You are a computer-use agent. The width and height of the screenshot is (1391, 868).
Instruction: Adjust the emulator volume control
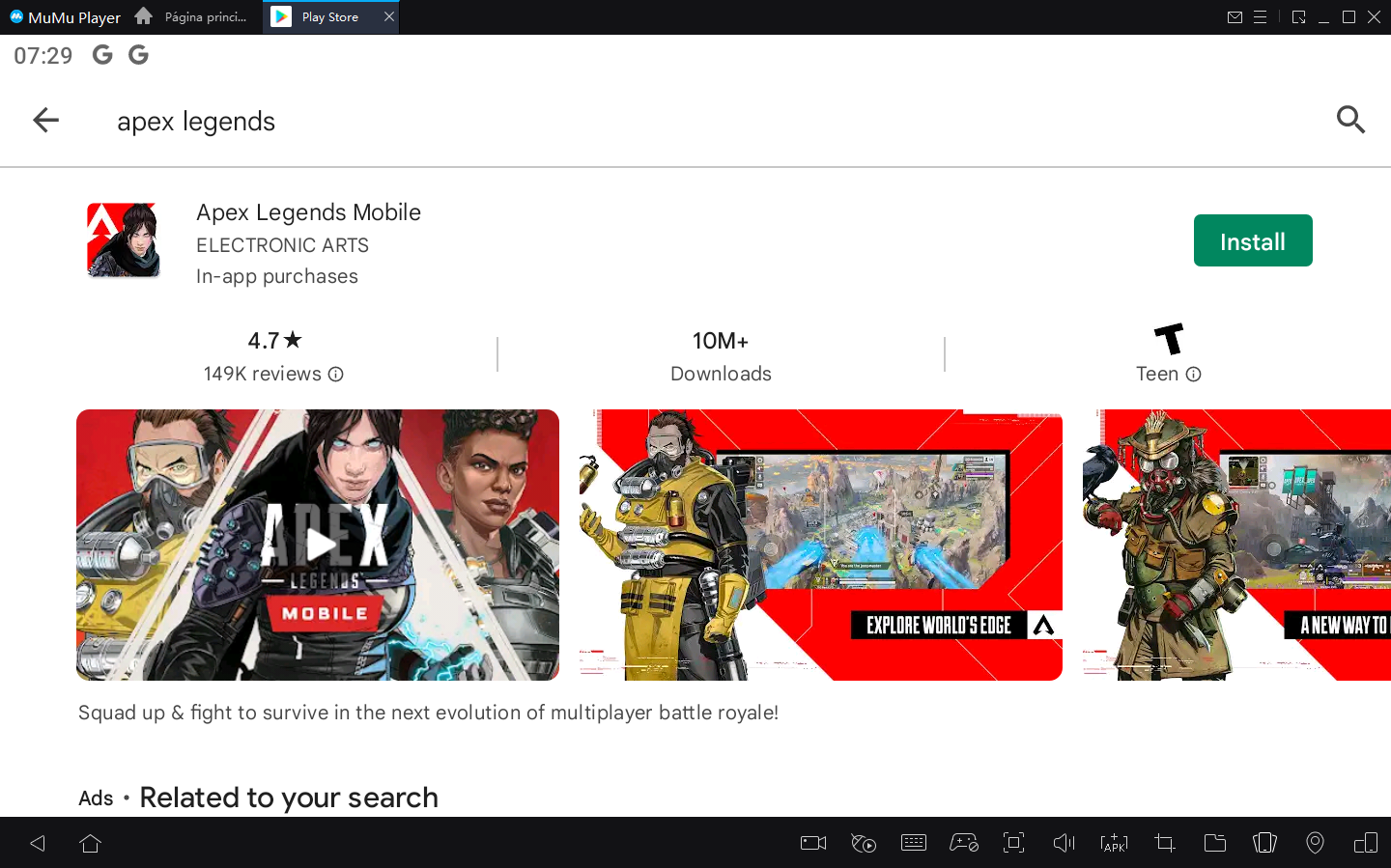click(1064, 843)
